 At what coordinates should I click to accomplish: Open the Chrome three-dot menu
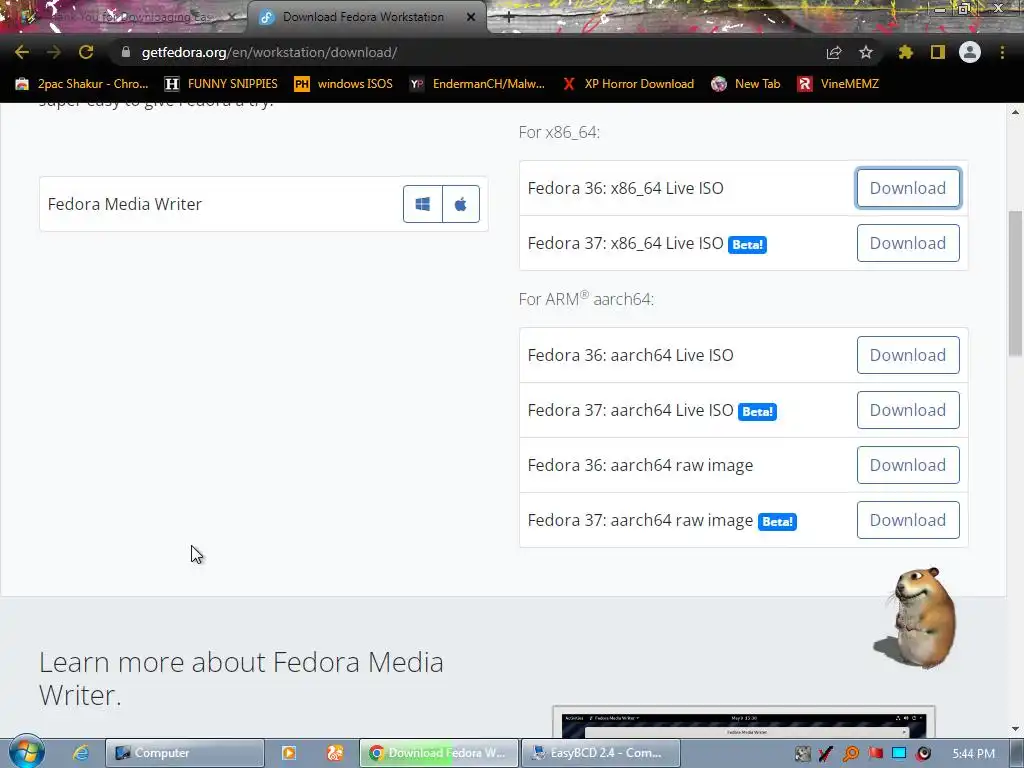pyautogui.click(x=1002, y=52)
